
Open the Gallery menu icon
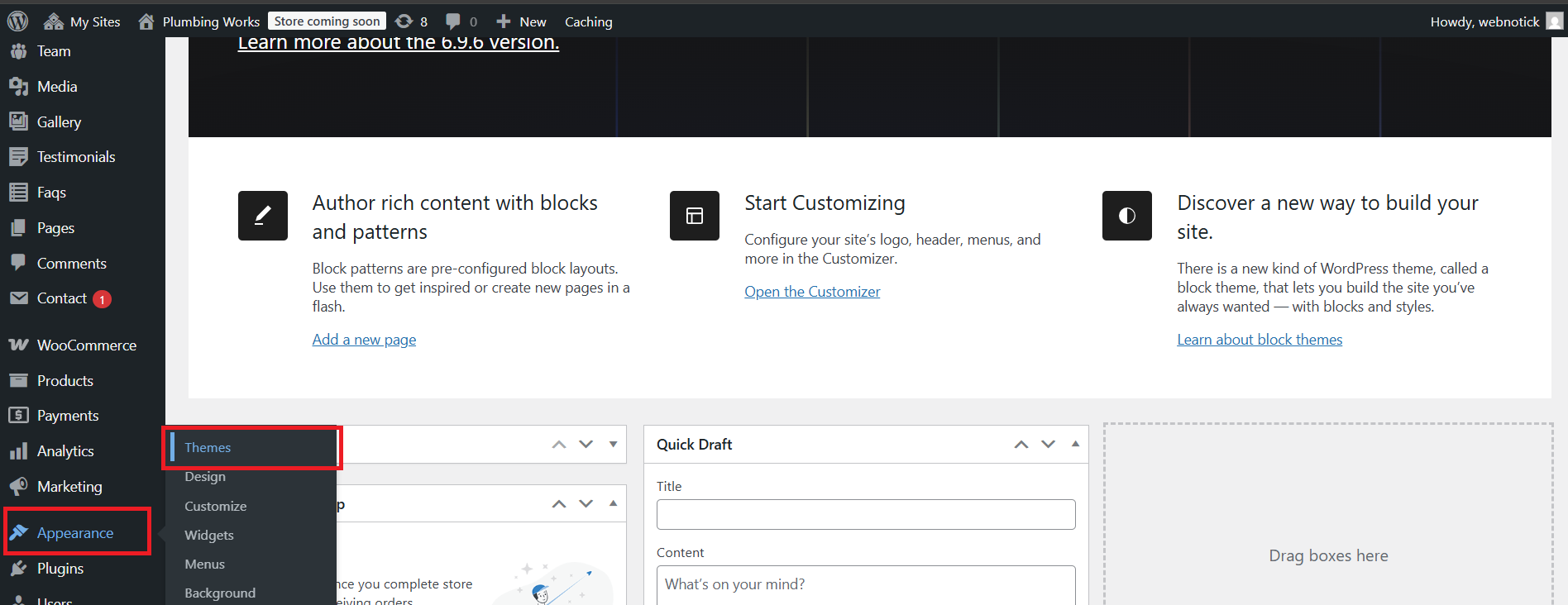[18, 121]
